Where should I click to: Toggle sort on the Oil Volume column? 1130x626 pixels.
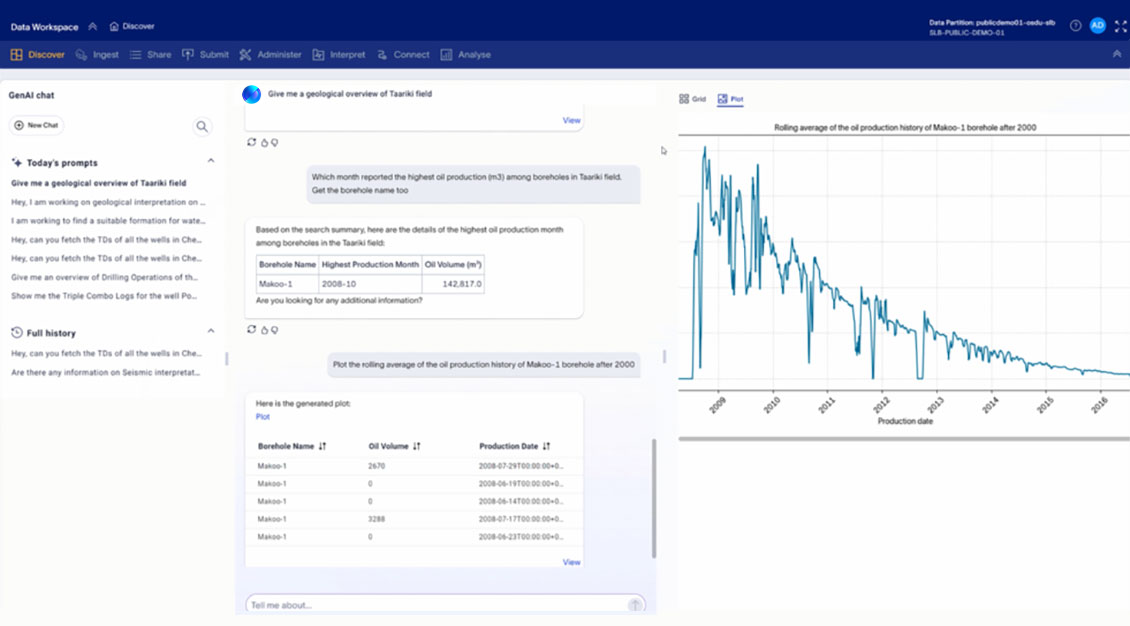(x=416, y=445)
